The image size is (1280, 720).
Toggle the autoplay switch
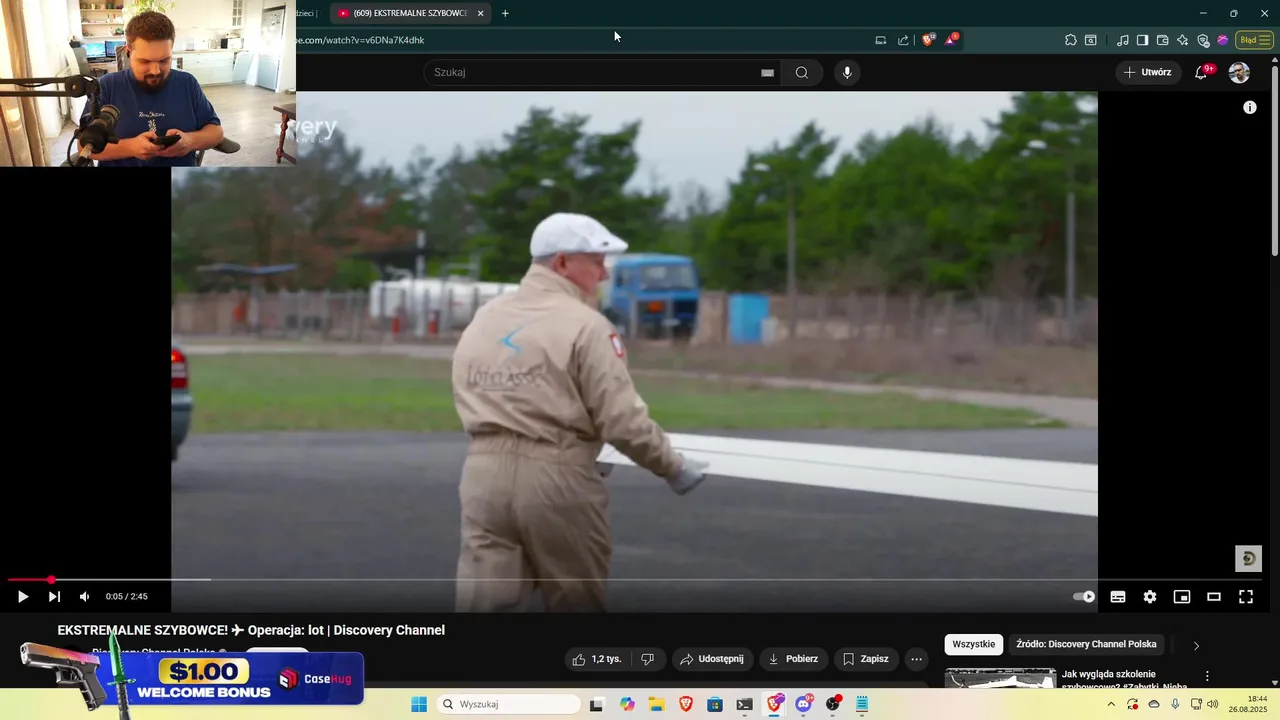tap(1084, 597)
